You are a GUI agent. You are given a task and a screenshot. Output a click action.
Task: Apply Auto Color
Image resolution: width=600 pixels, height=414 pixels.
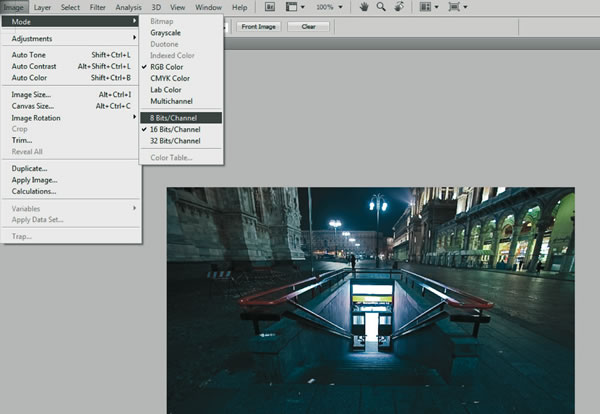pos(70,78)
